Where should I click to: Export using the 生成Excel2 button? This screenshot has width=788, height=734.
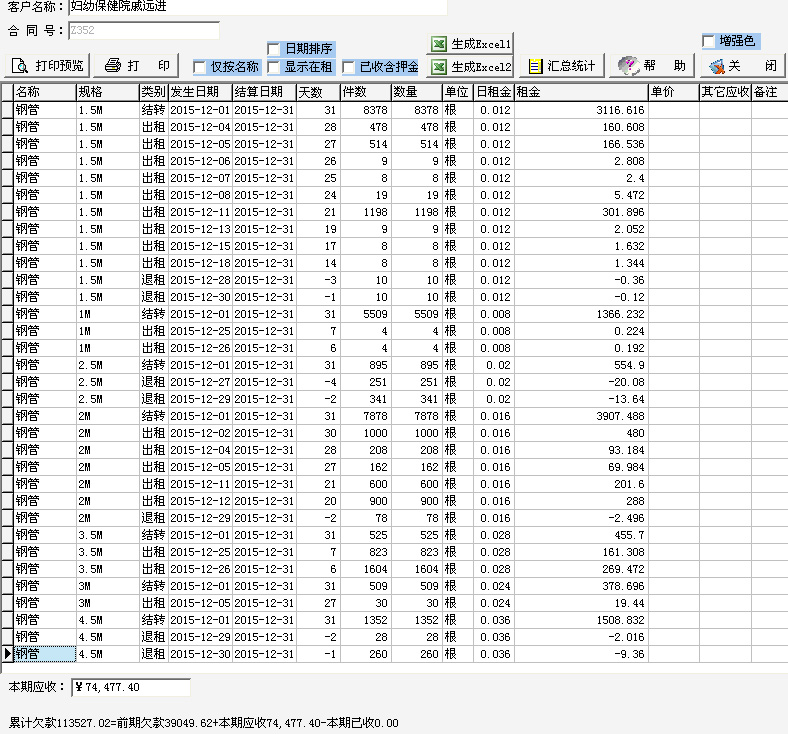click(470, 67)
